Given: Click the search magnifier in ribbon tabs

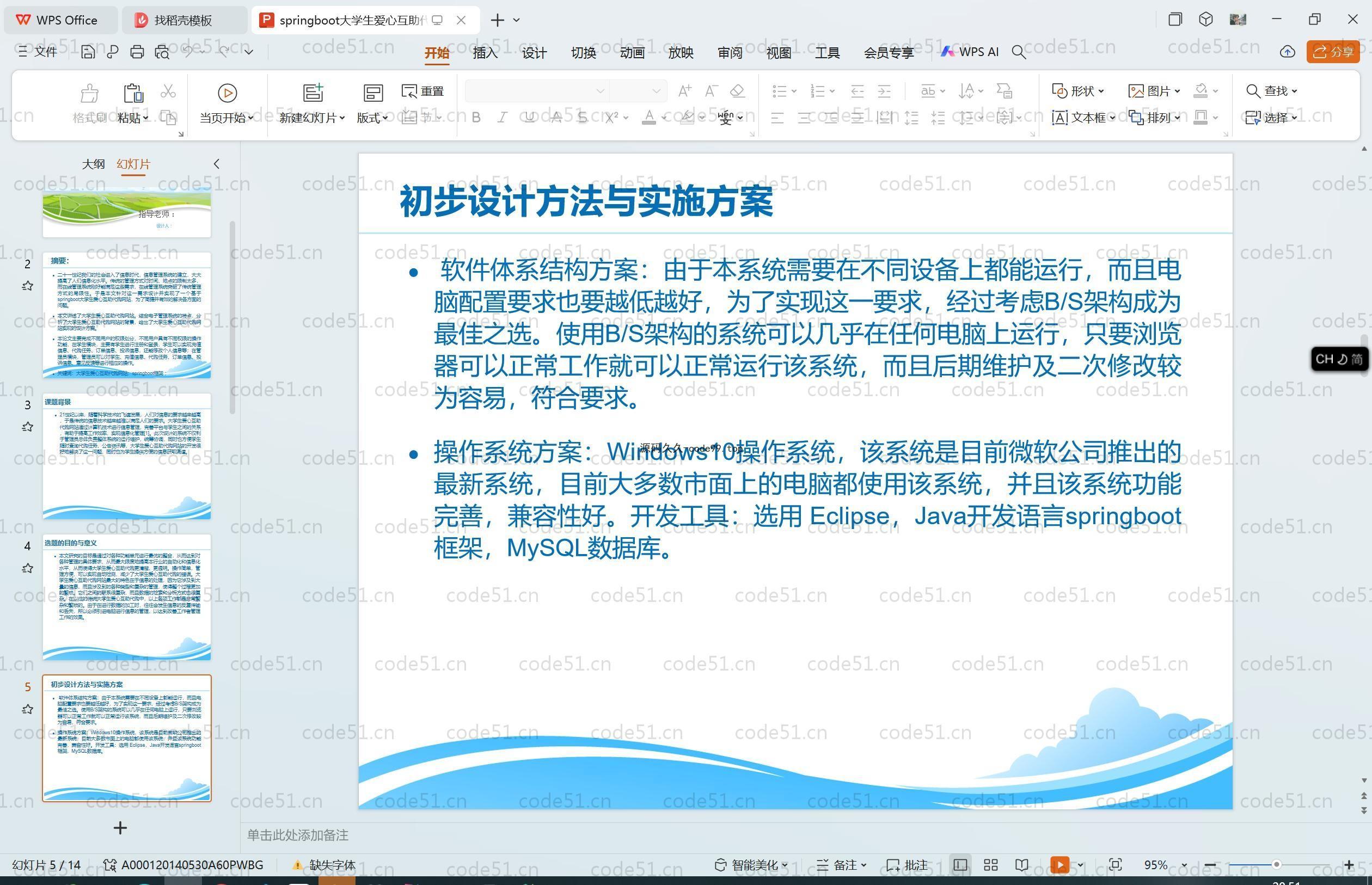Looking at the screenshot, I should point(1019,52).
